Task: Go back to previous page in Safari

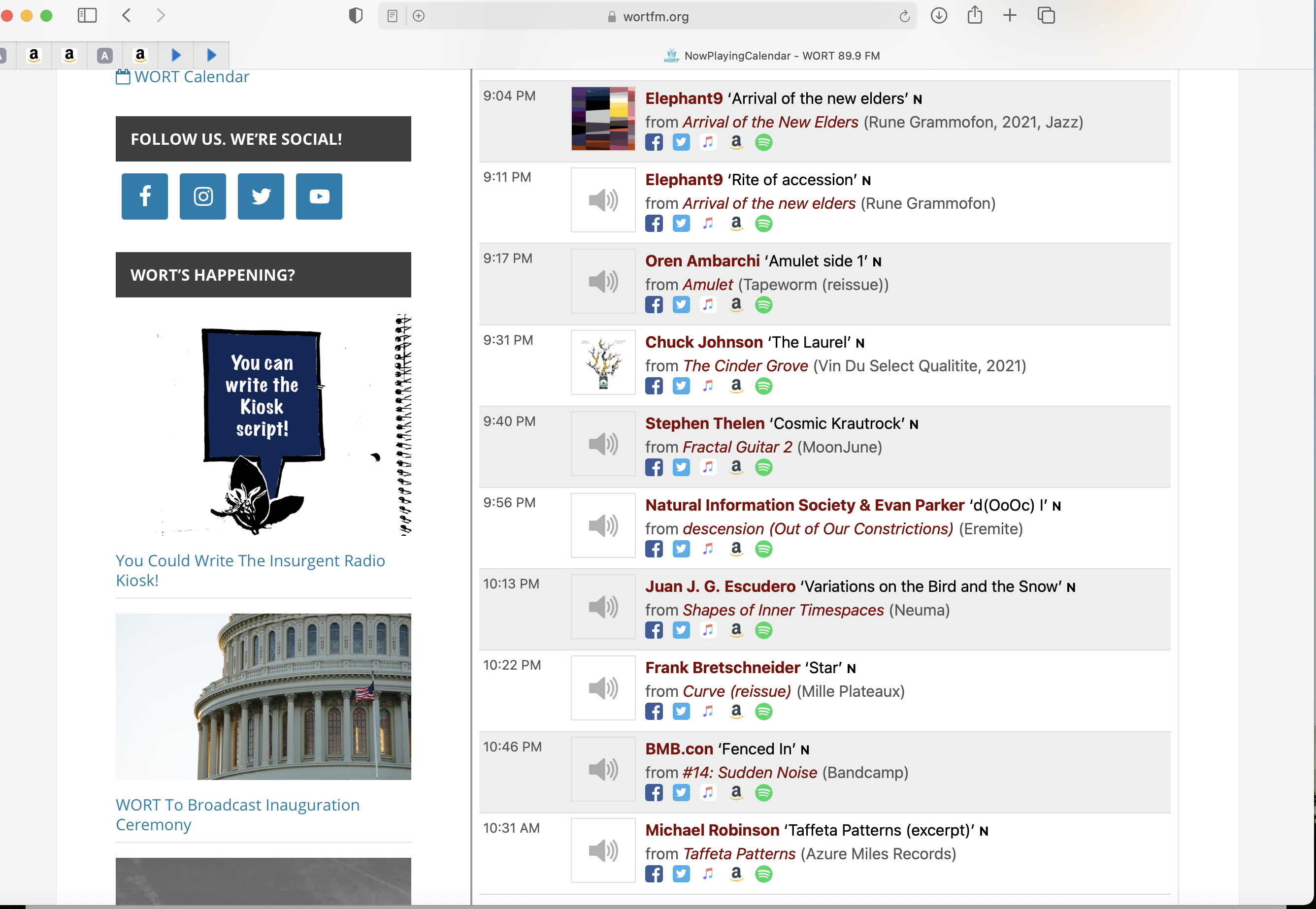Action: (x=127, y=15)
